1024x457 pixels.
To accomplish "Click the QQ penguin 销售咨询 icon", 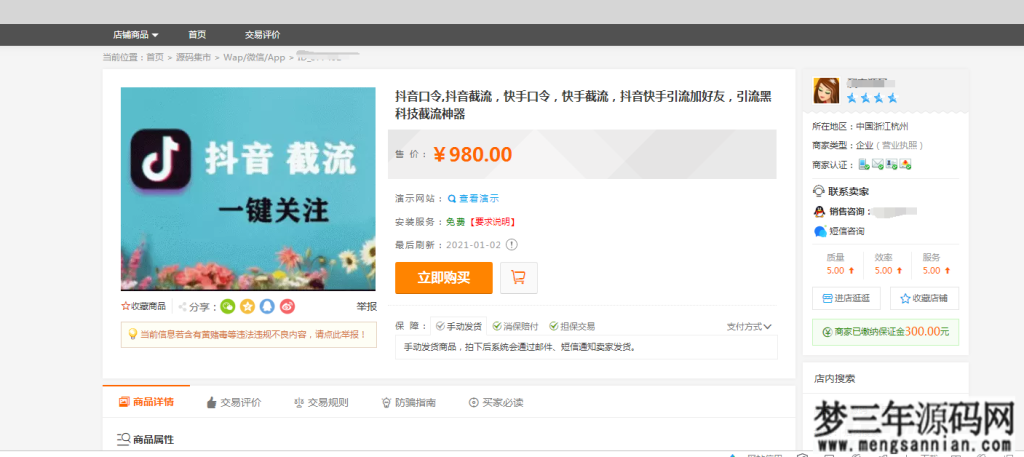I will click(x=819, y=212).
